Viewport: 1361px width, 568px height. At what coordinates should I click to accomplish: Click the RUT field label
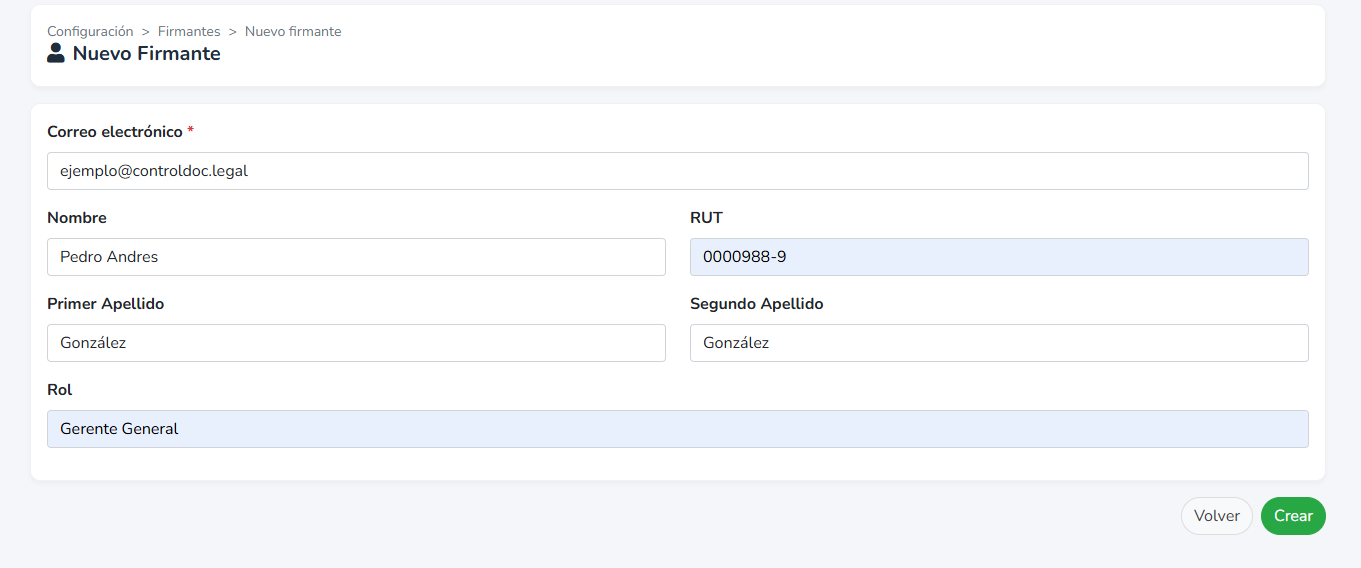coord(706,218)
